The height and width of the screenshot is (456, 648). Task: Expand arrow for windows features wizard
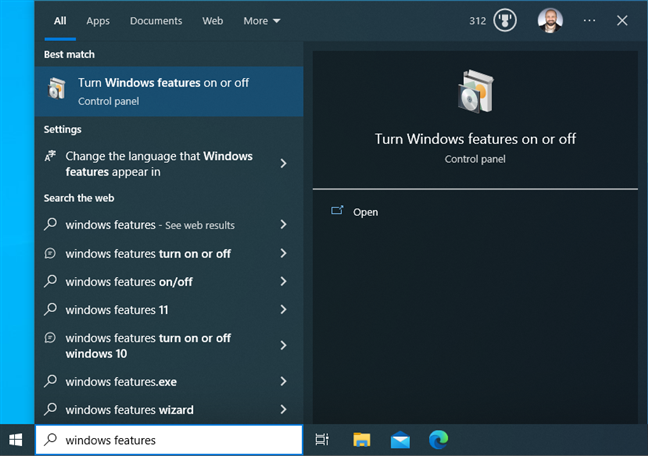point(284,409)
